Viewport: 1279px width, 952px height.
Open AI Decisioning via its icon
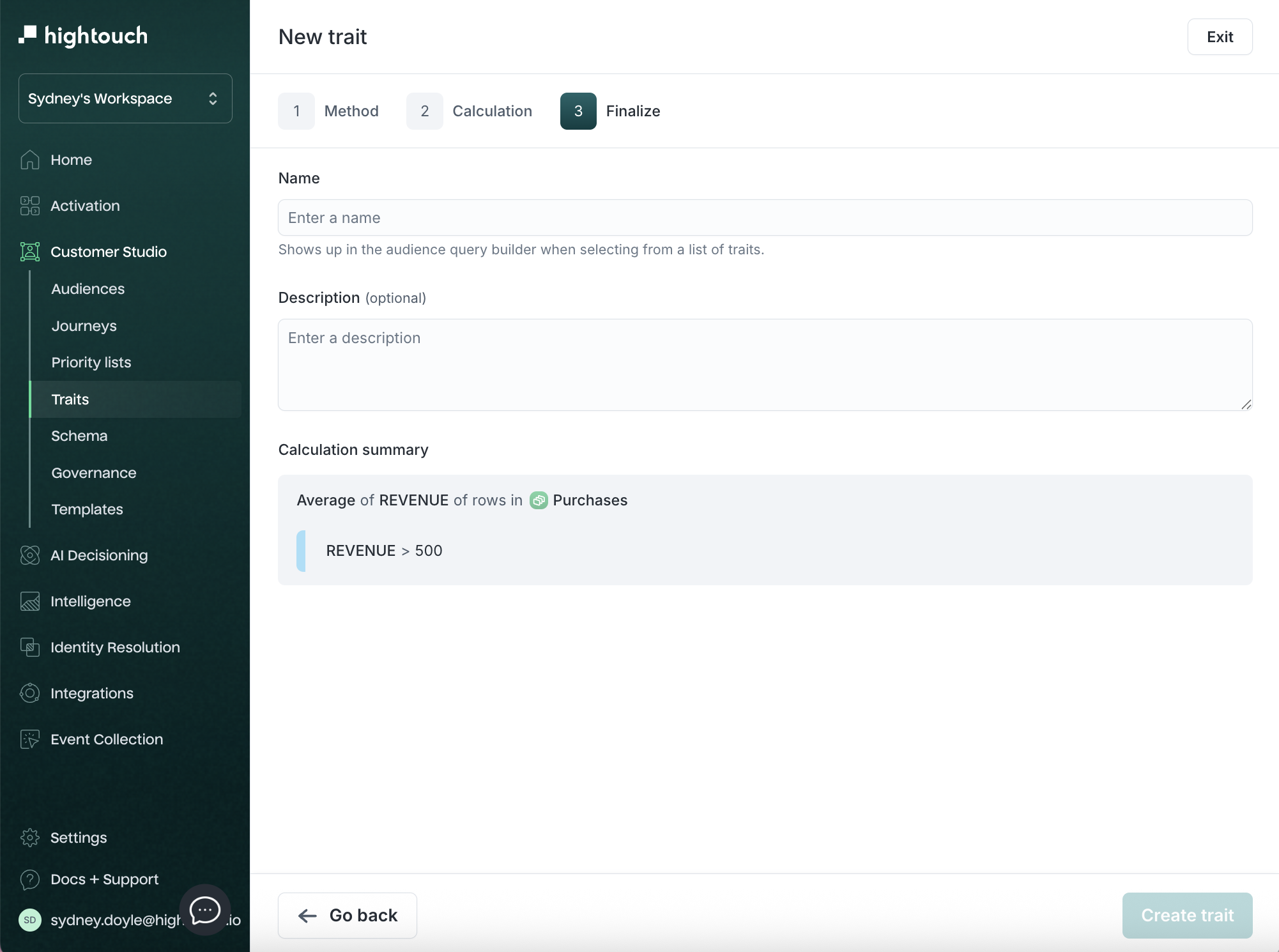[x=29, y=555]
